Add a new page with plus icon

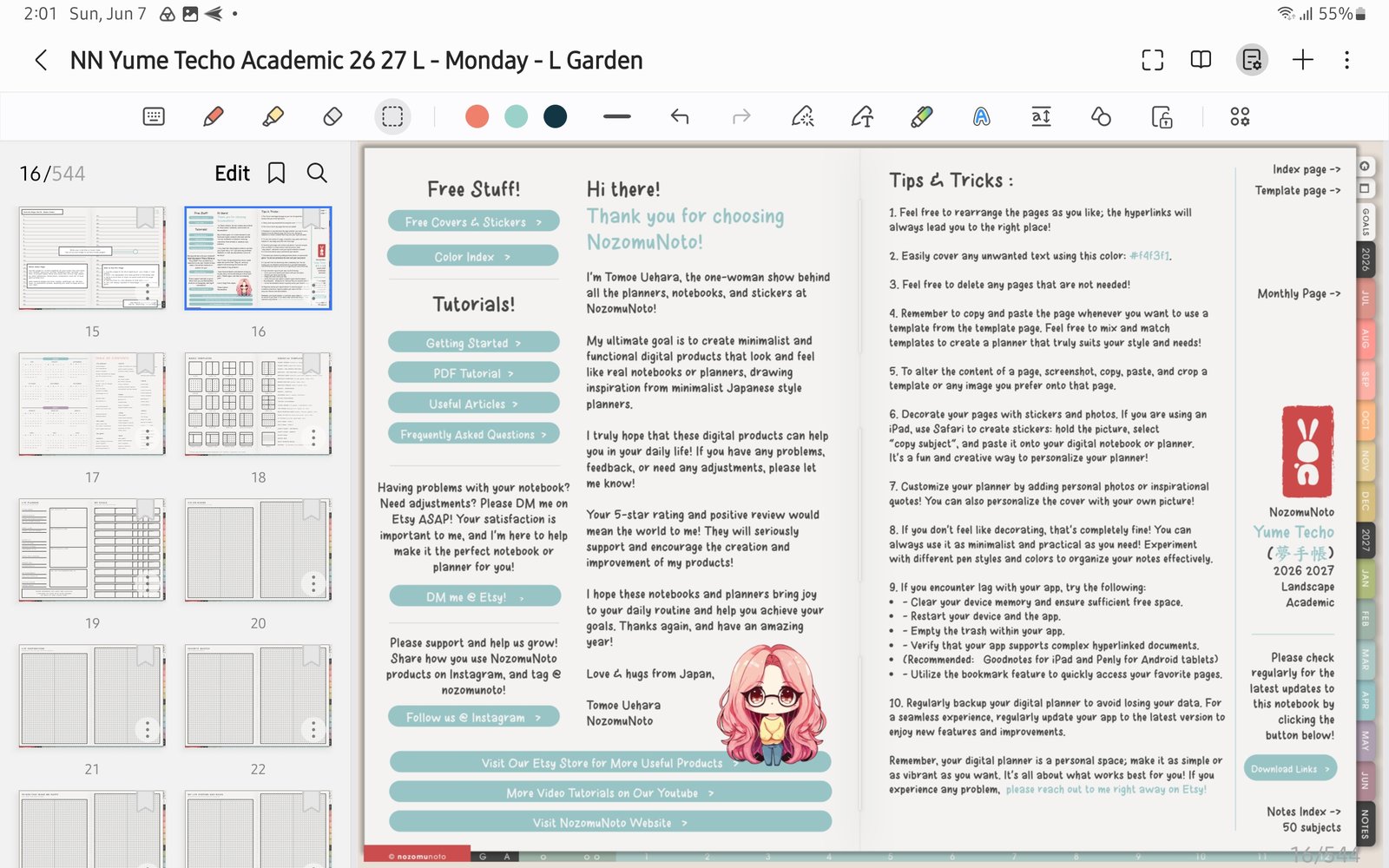(1302, 60)
